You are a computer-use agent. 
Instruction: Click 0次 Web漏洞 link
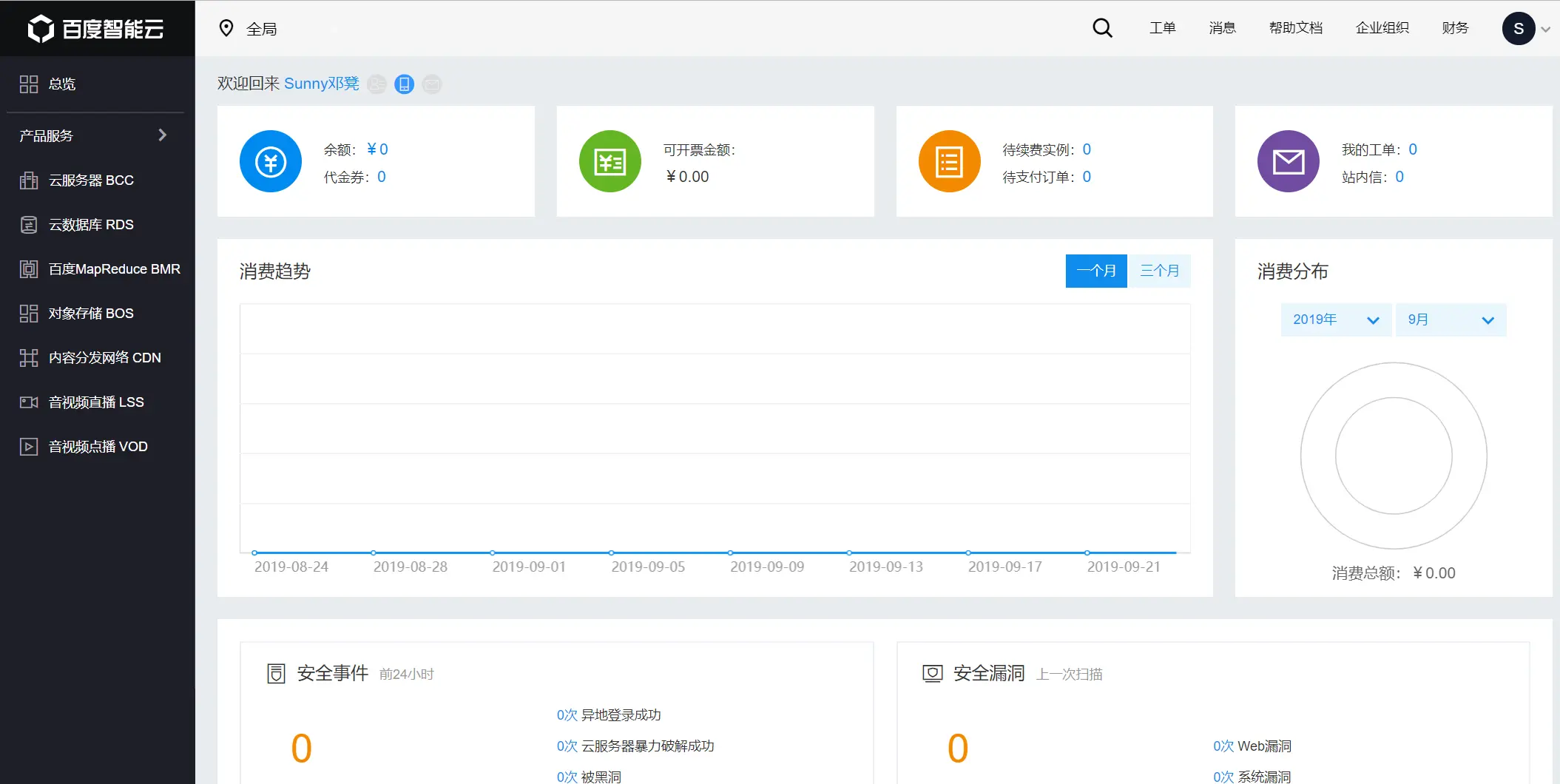click(x=1252, y=746)
